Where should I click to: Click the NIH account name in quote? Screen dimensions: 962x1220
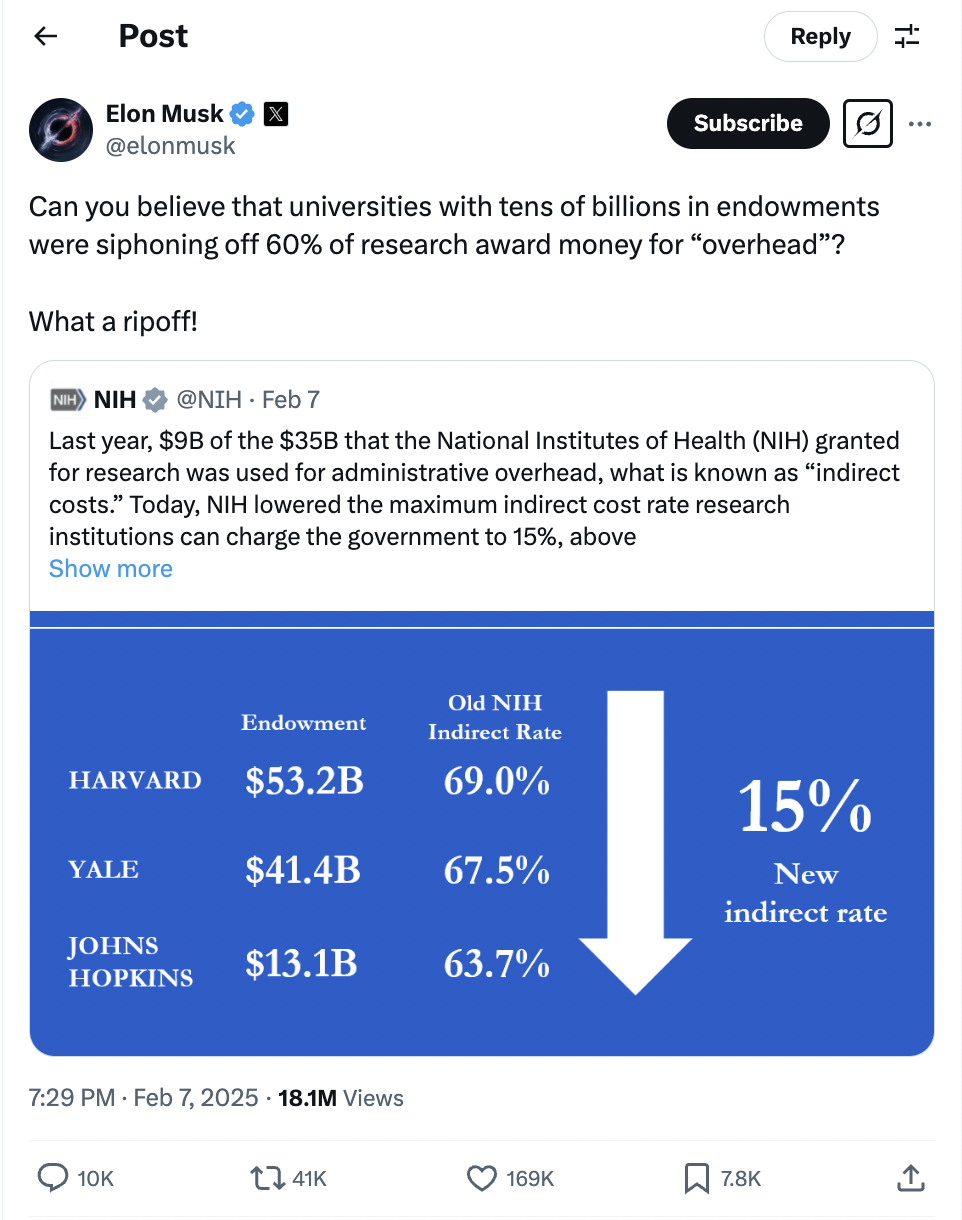point(115,400)
